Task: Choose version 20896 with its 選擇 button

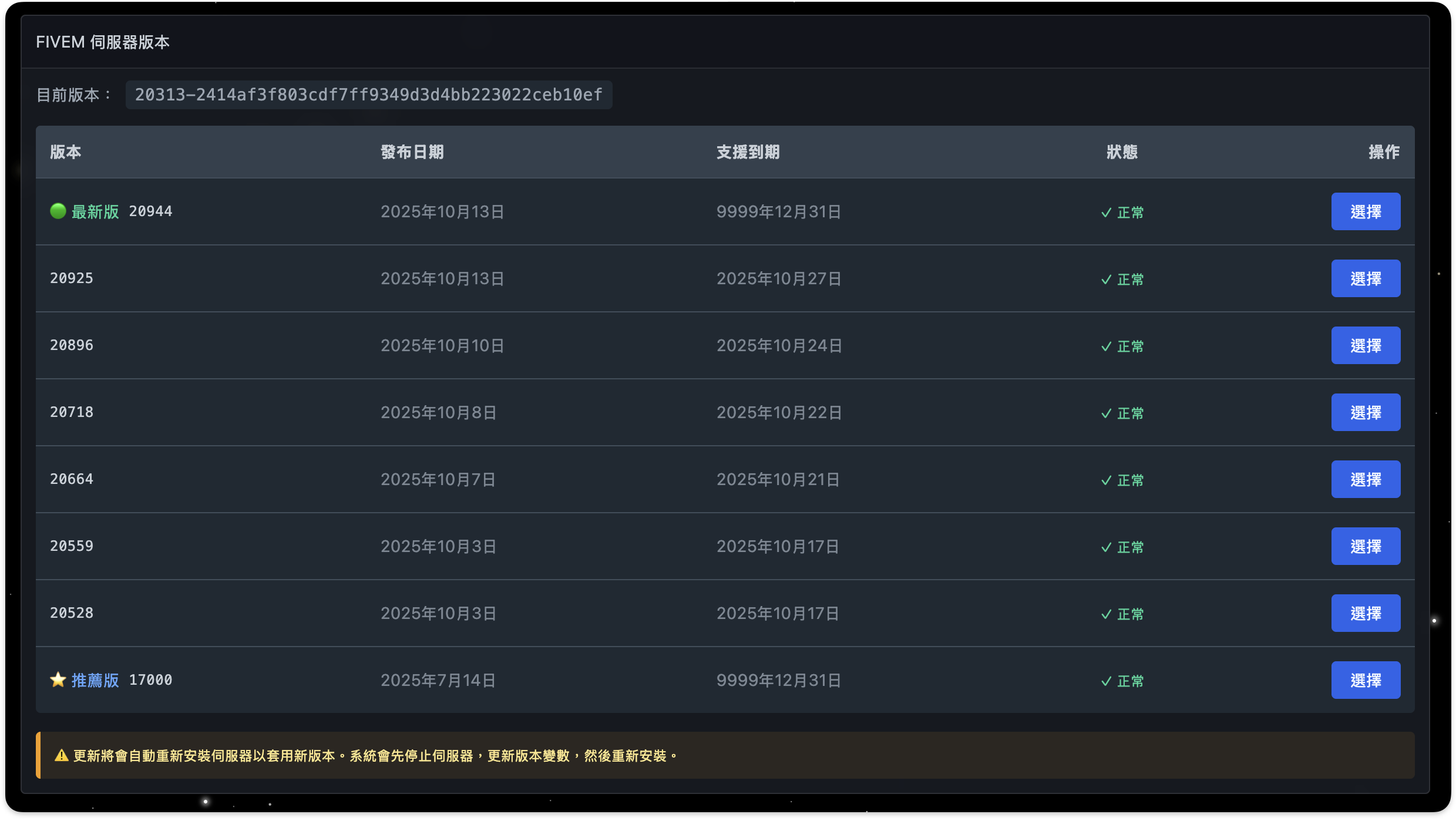Action: tap(1365, 345)
